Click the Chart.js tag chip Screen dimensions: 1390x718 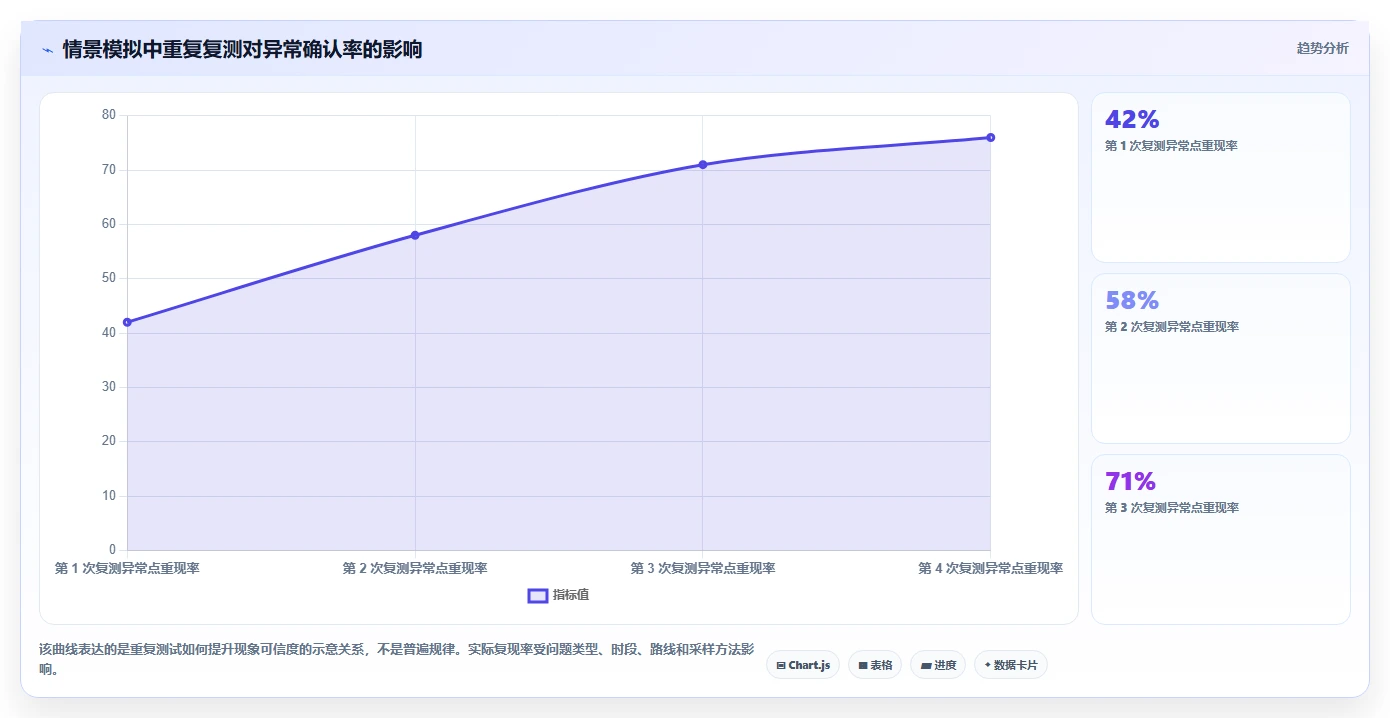coord(803,665)
